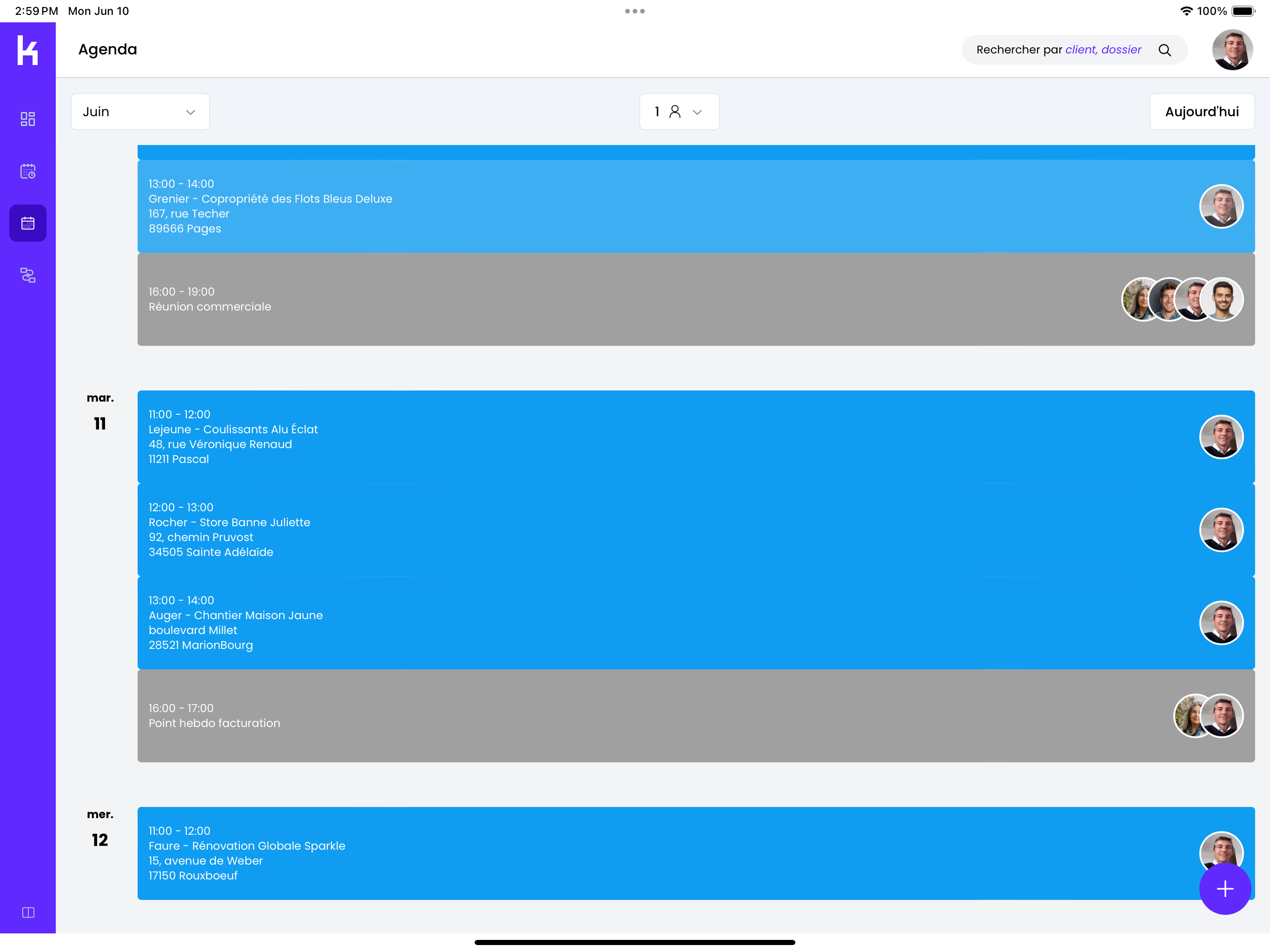Tap the Wi-Fi status icon
The width and height of the screenshot is (1270, 952).
(x=1186, y=11)
